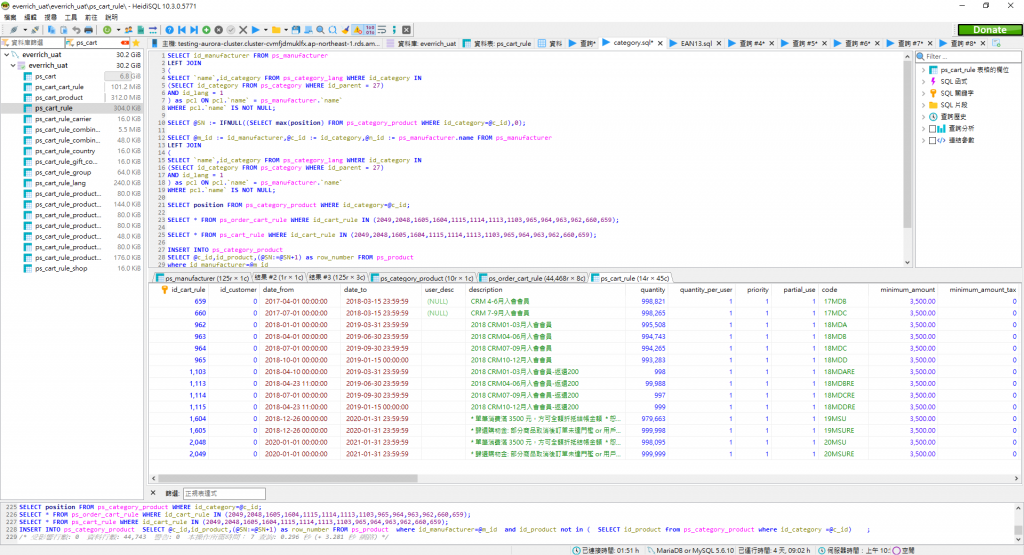Select the ps_cart_rule_shop table
This screenshot has height=555, width=1024.
coord(61,268)
